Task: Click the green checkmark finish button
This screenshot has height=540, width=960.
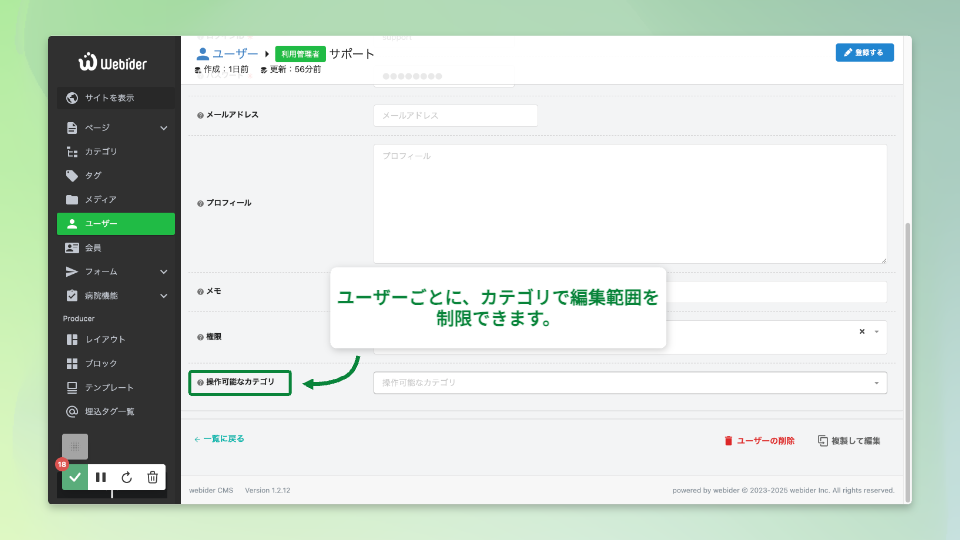Action: (75, 478)
